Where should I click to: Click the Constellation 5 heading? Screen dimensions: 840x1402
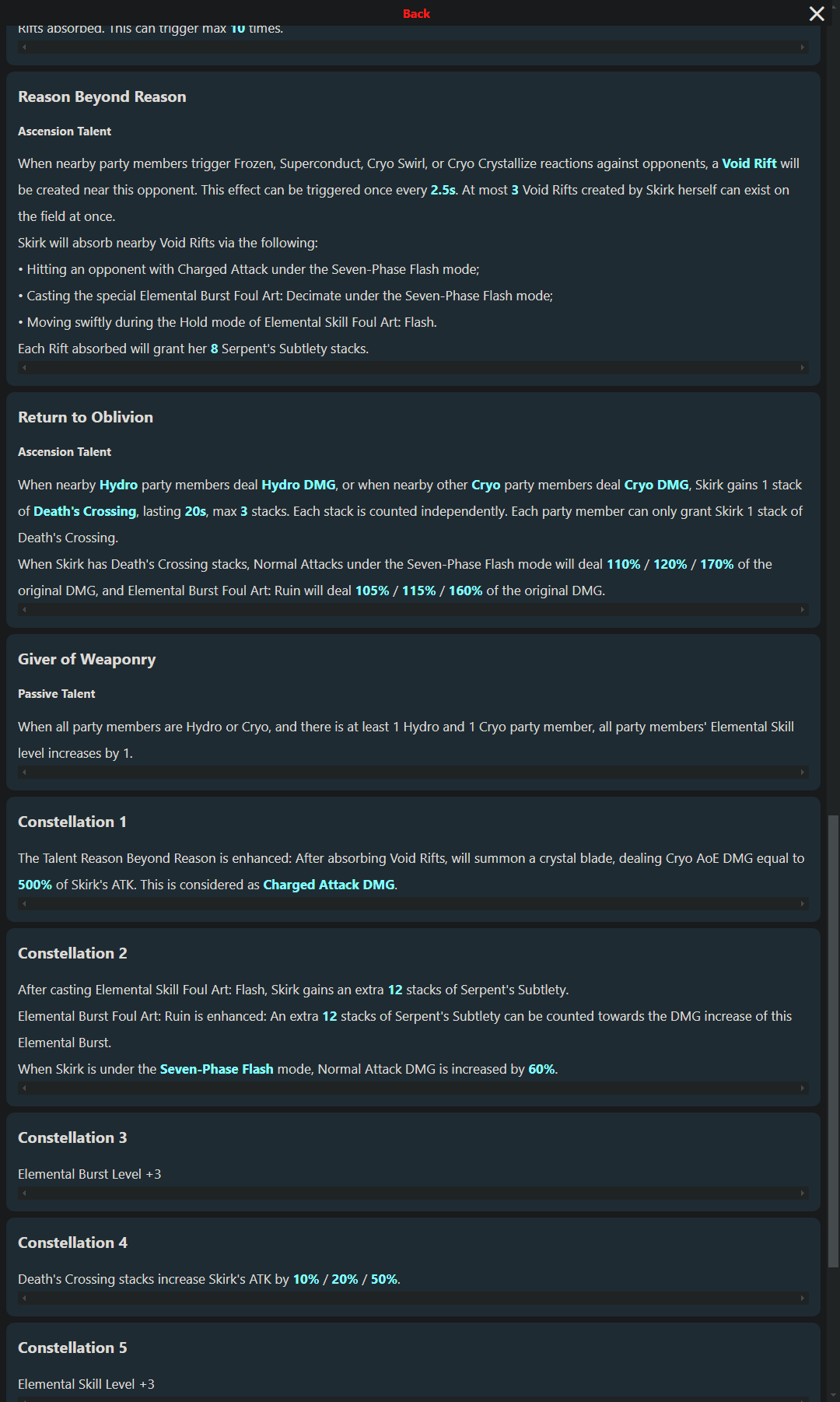(72, 1348)
